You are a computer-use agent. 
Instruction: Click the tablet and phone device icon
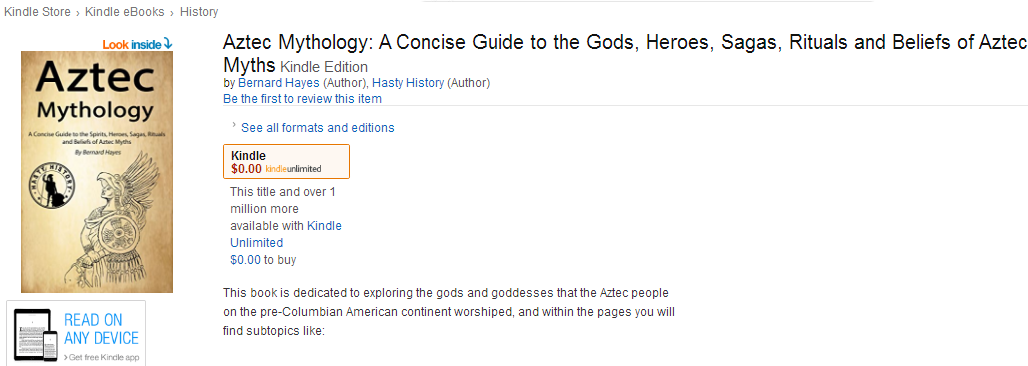tap(37, 335)
